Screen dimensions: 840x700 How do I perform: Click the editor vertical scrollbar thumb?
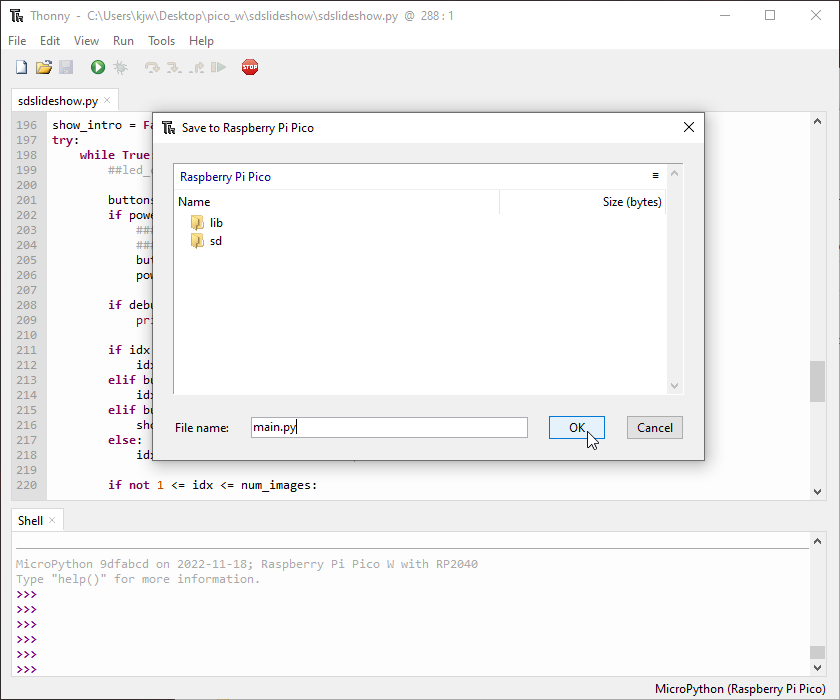(817, 381)
